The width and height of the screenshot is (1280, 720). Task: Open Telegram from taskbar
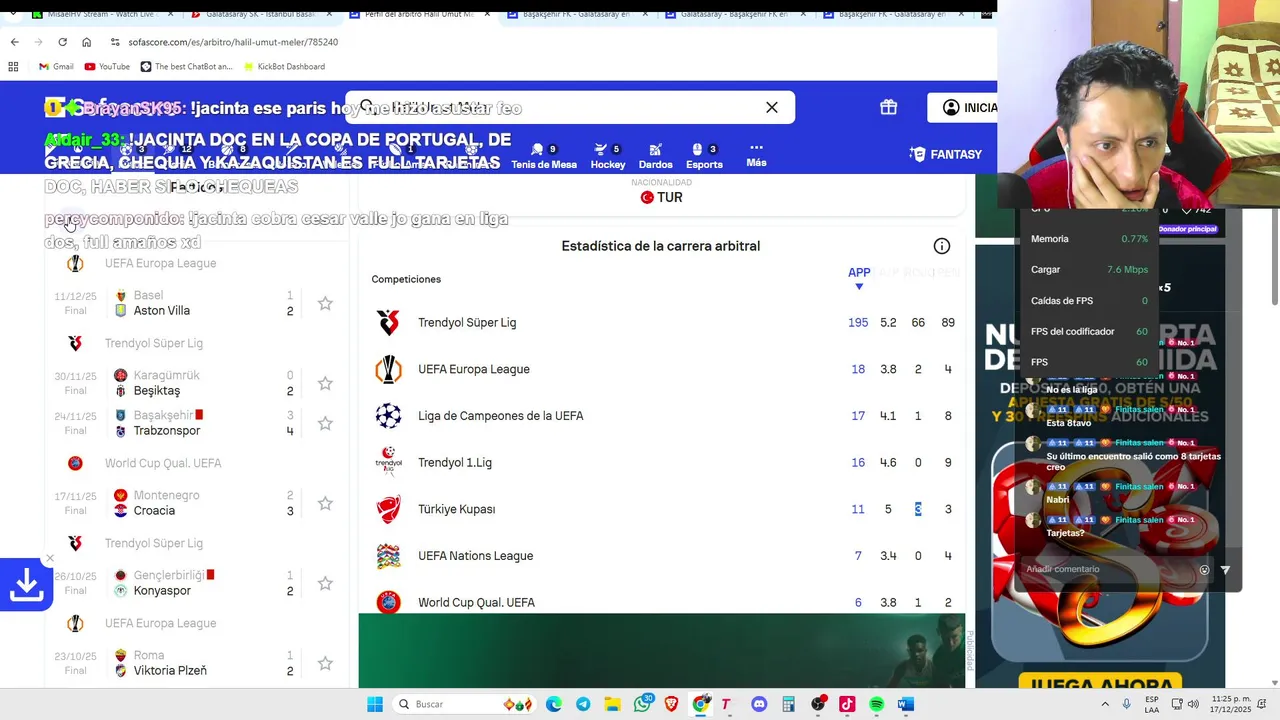pos(583,704)
